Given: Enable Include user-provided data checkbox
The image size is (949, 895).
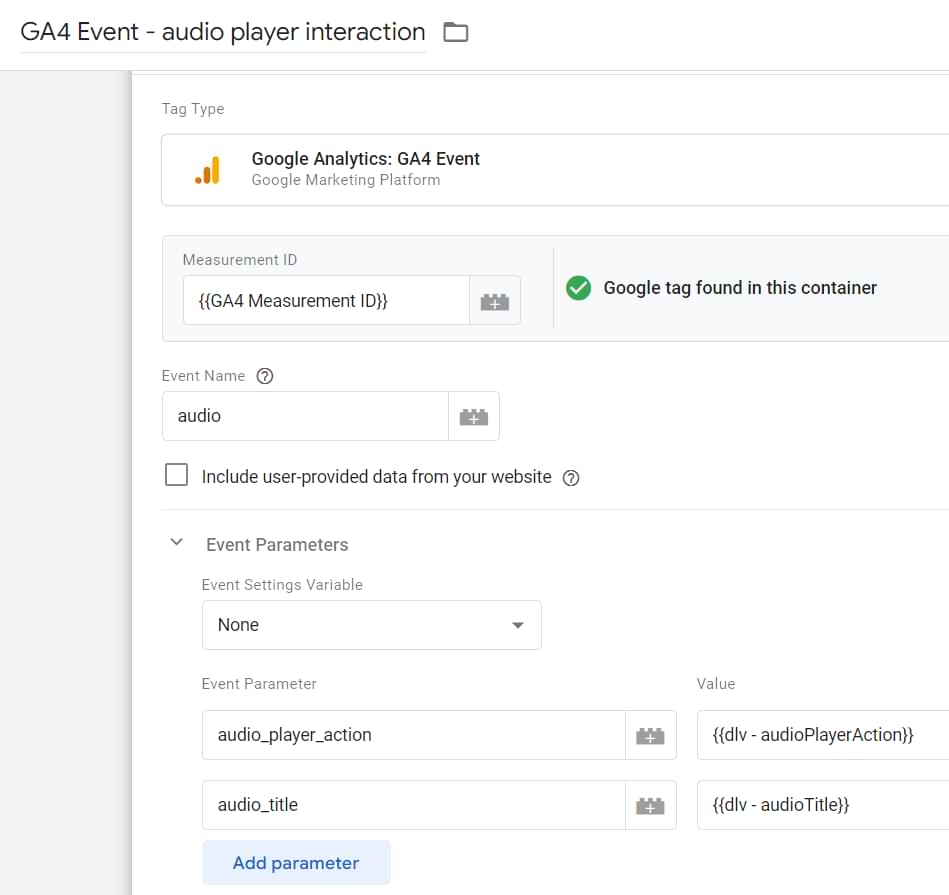Looking at the screenshot, I should click(176, 475).
